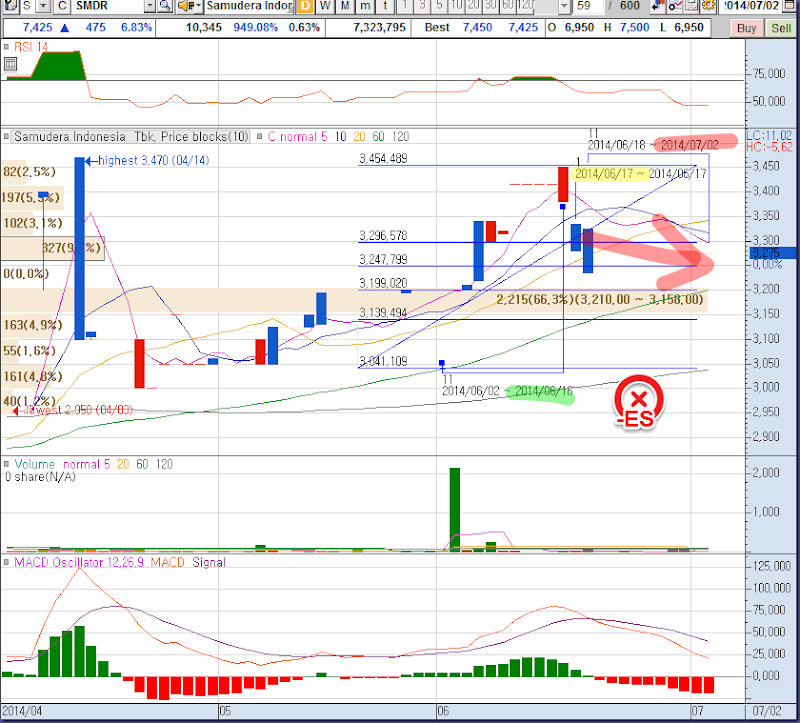Click the 3,296,578 price level label
800x723 pixels.
[383, 236]
